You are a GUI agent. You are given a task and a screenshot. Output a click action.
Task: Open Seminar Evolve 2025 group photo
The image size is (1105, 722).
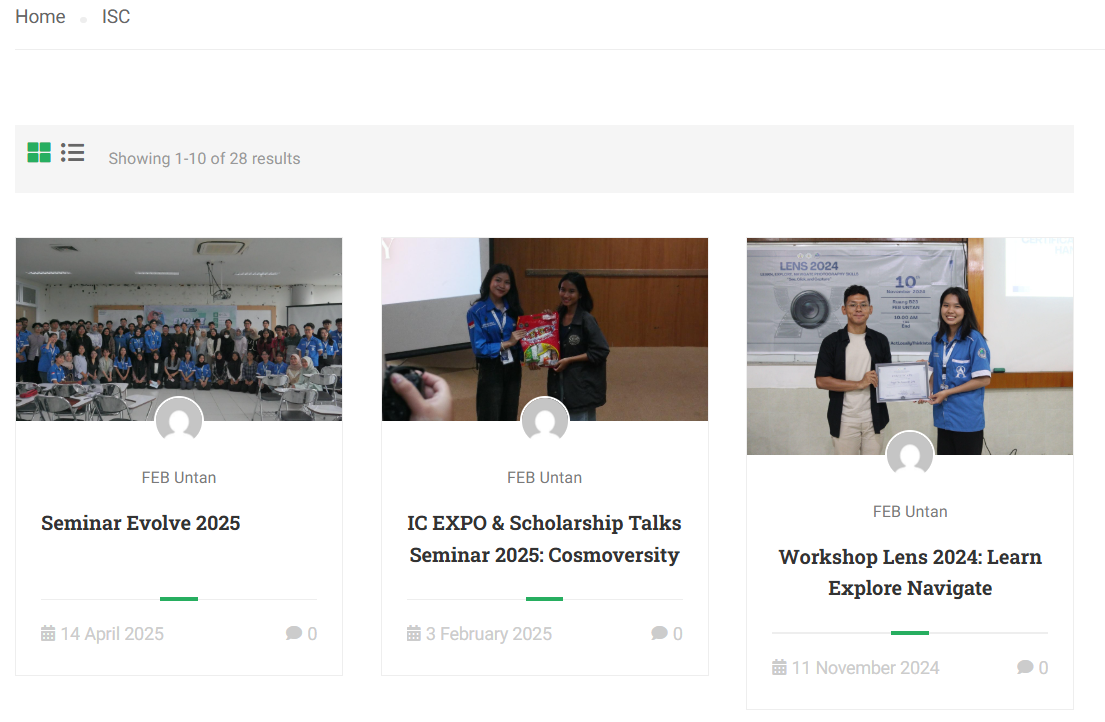point(179,329)
